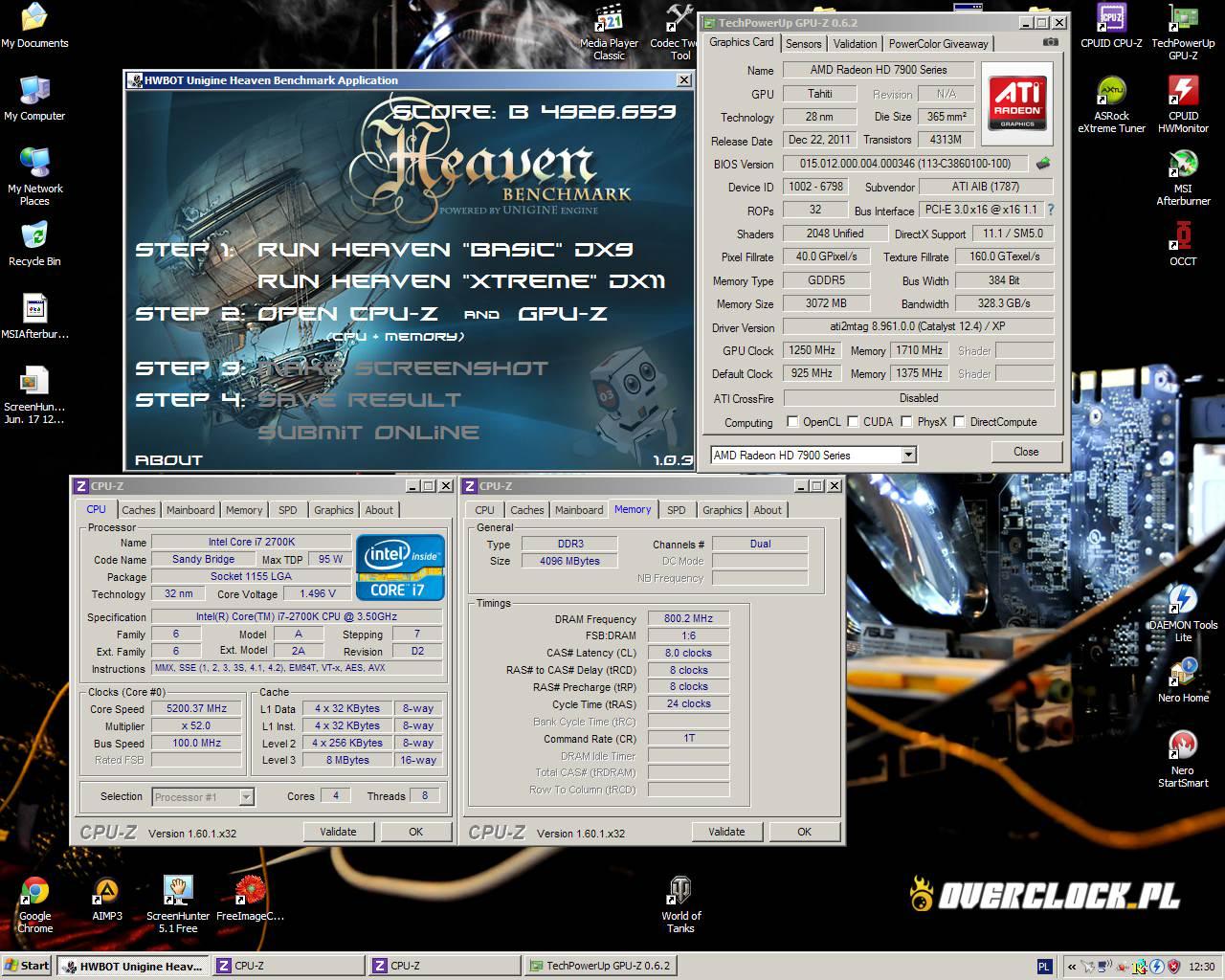Image resolution: width=1225 pixels, height=980 pixels.
Task: Click OK in right CPU-Z memory window
Action: click(x=804, y=832)
